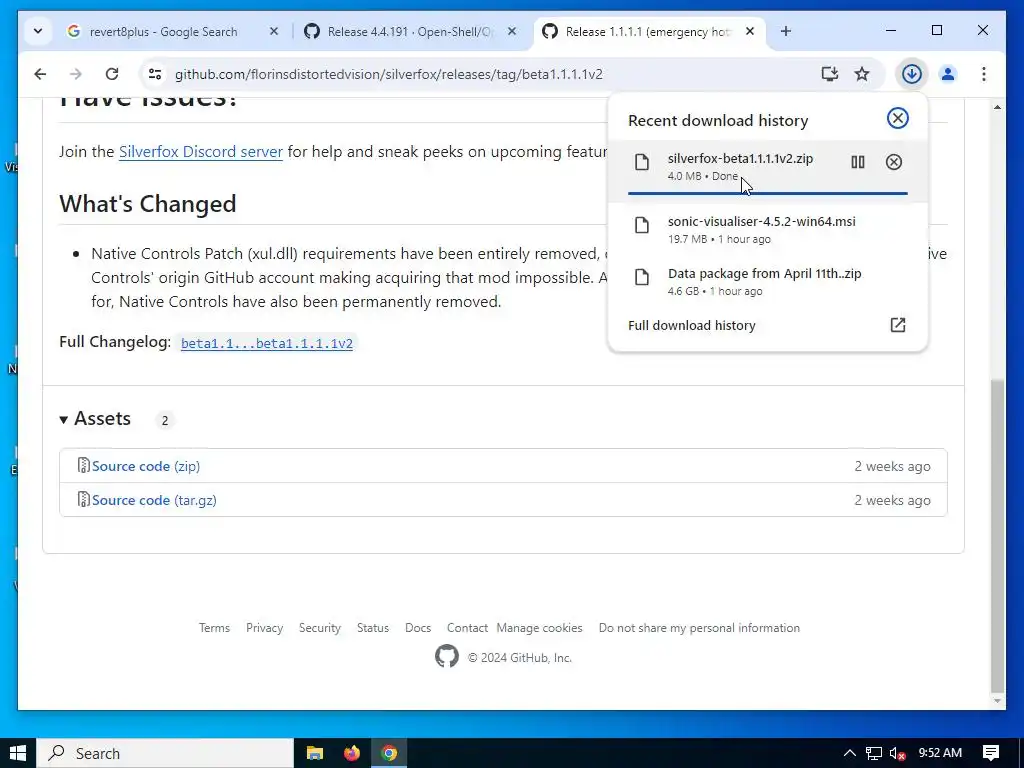Open a new browser tab
This screenshot has height=768, width=1024.
pos(786,31)
